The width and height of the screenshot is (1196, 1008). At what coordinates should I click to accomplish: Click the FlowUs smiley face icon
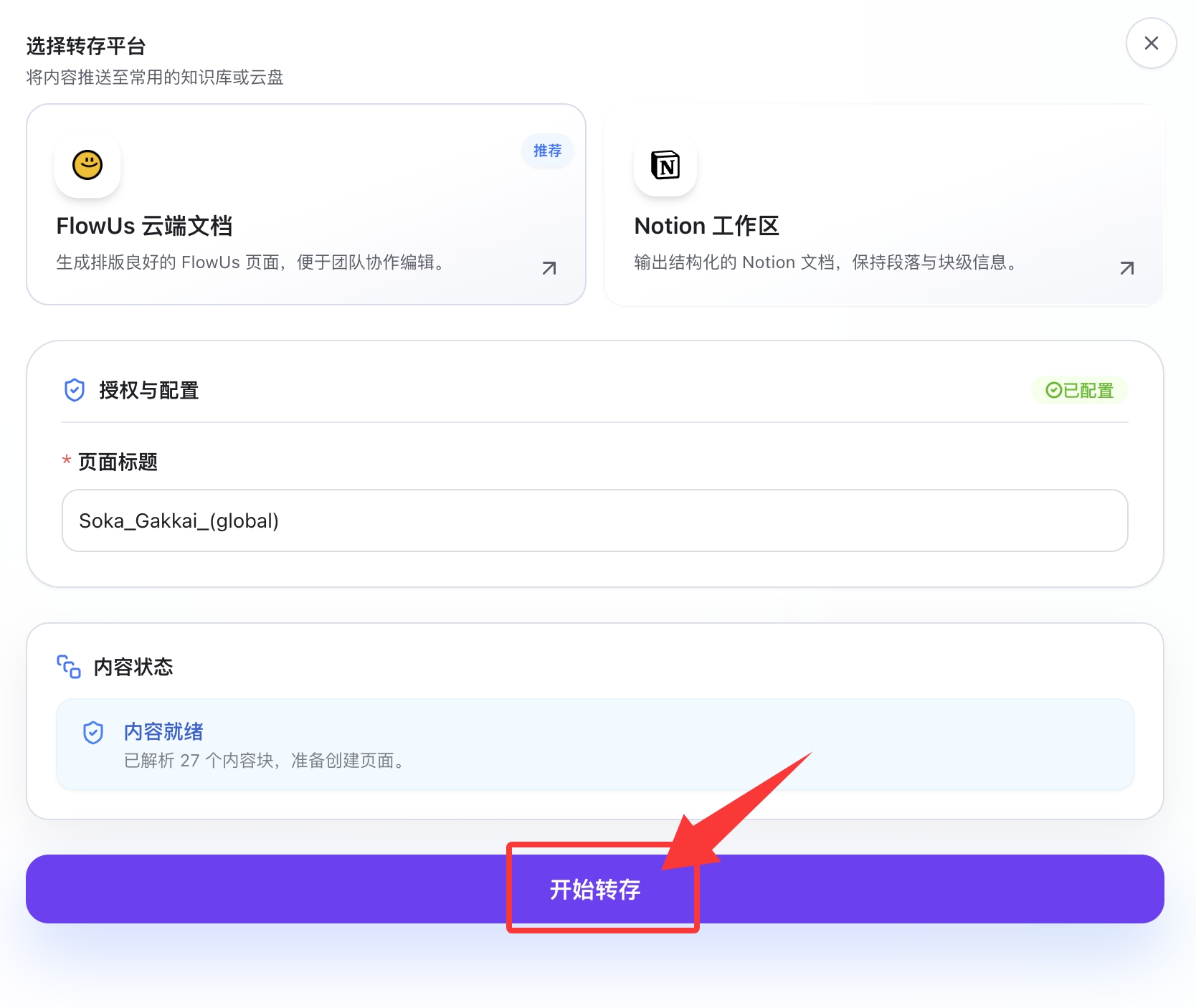[x=87, y=166]
